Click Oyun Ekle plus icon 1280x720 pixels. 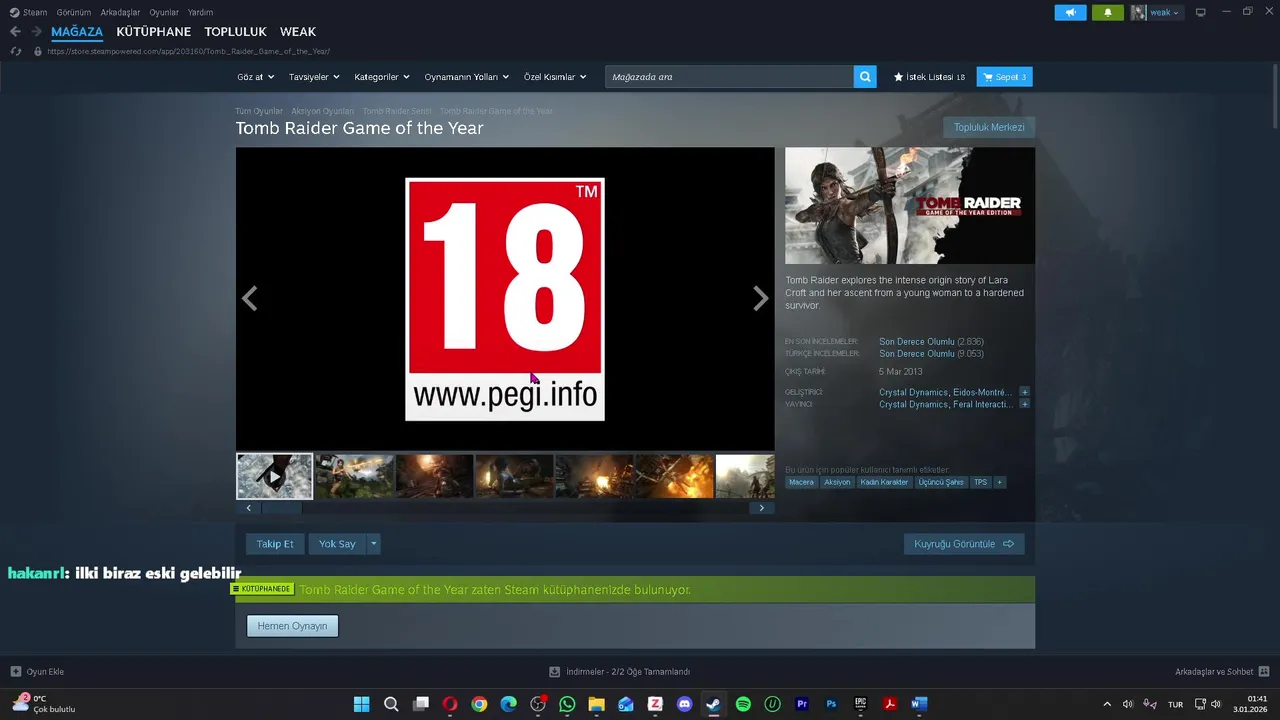15,672
